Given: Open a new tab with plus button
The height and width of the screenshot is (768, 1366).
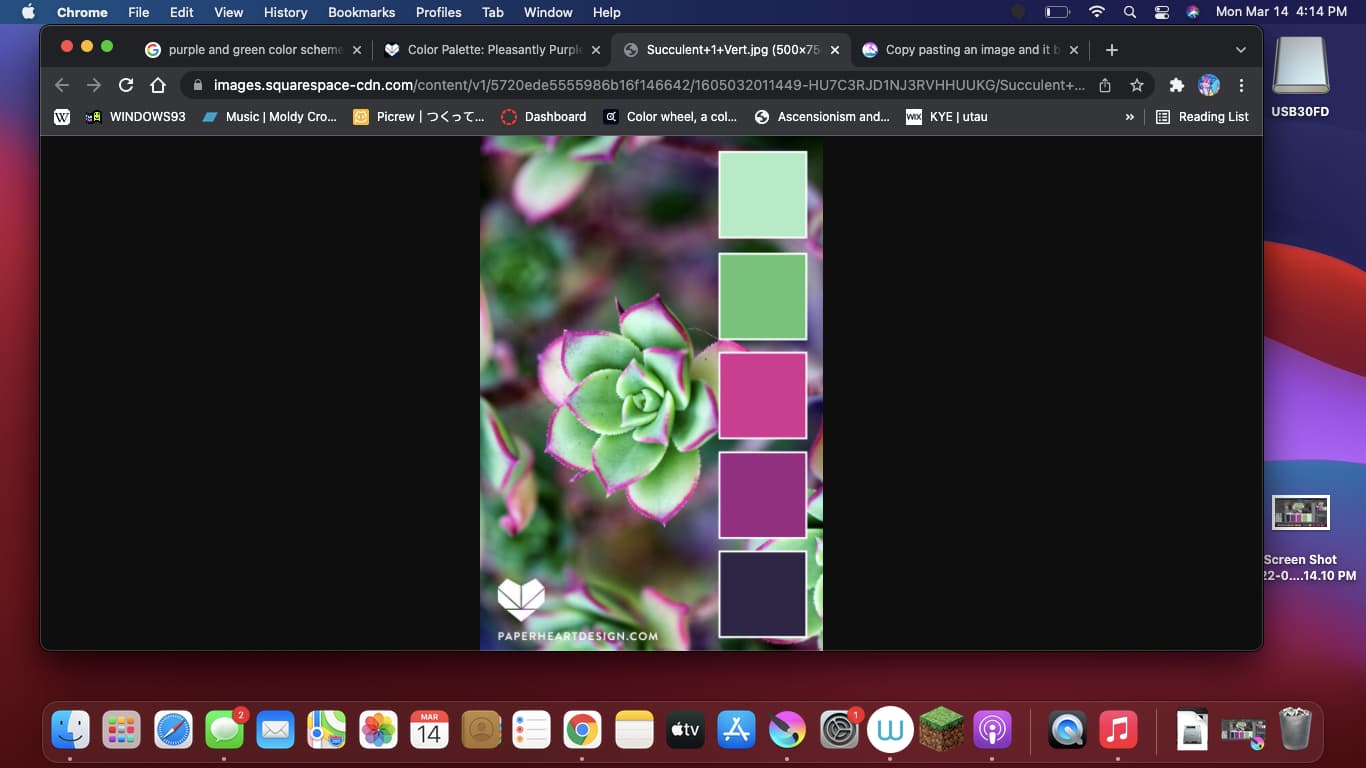Looking at the screenshot, I should [x=1112, y=49].
